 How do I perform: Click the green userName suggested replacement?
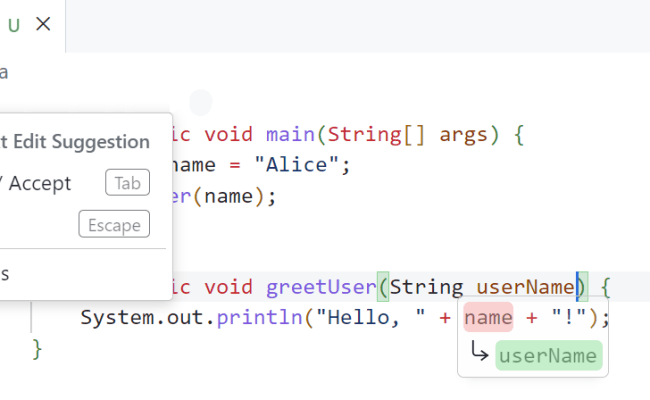tap(548, 356)
